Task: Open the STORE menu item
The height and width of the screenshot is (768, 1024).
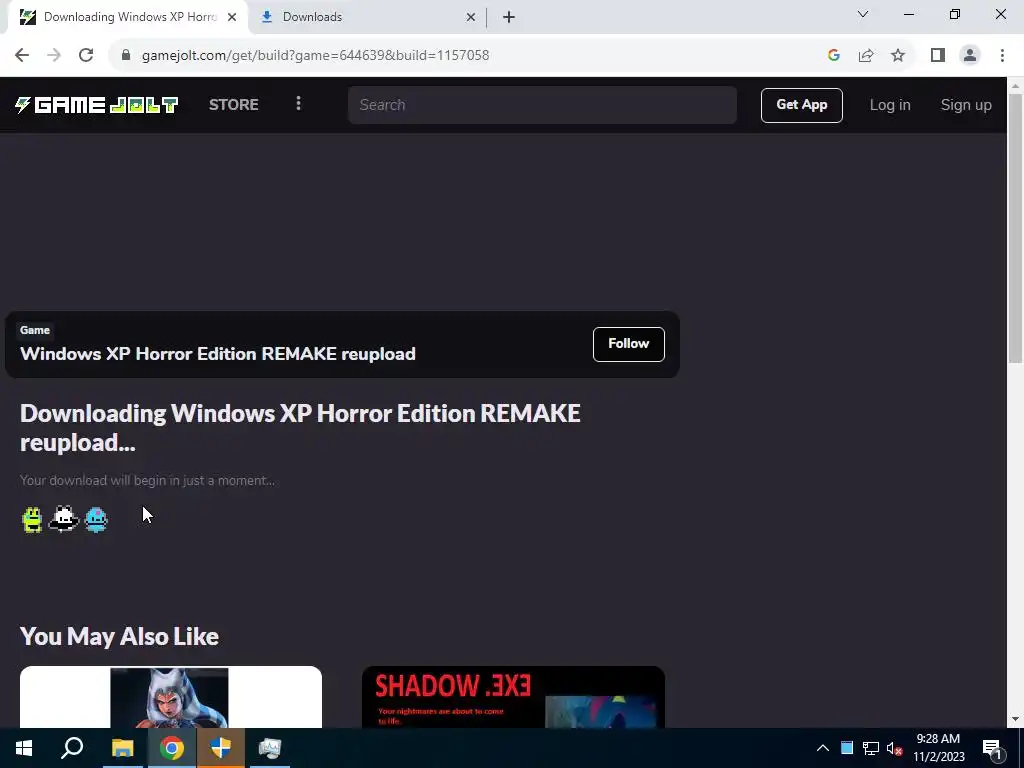Action: click(x=234, y=105)
